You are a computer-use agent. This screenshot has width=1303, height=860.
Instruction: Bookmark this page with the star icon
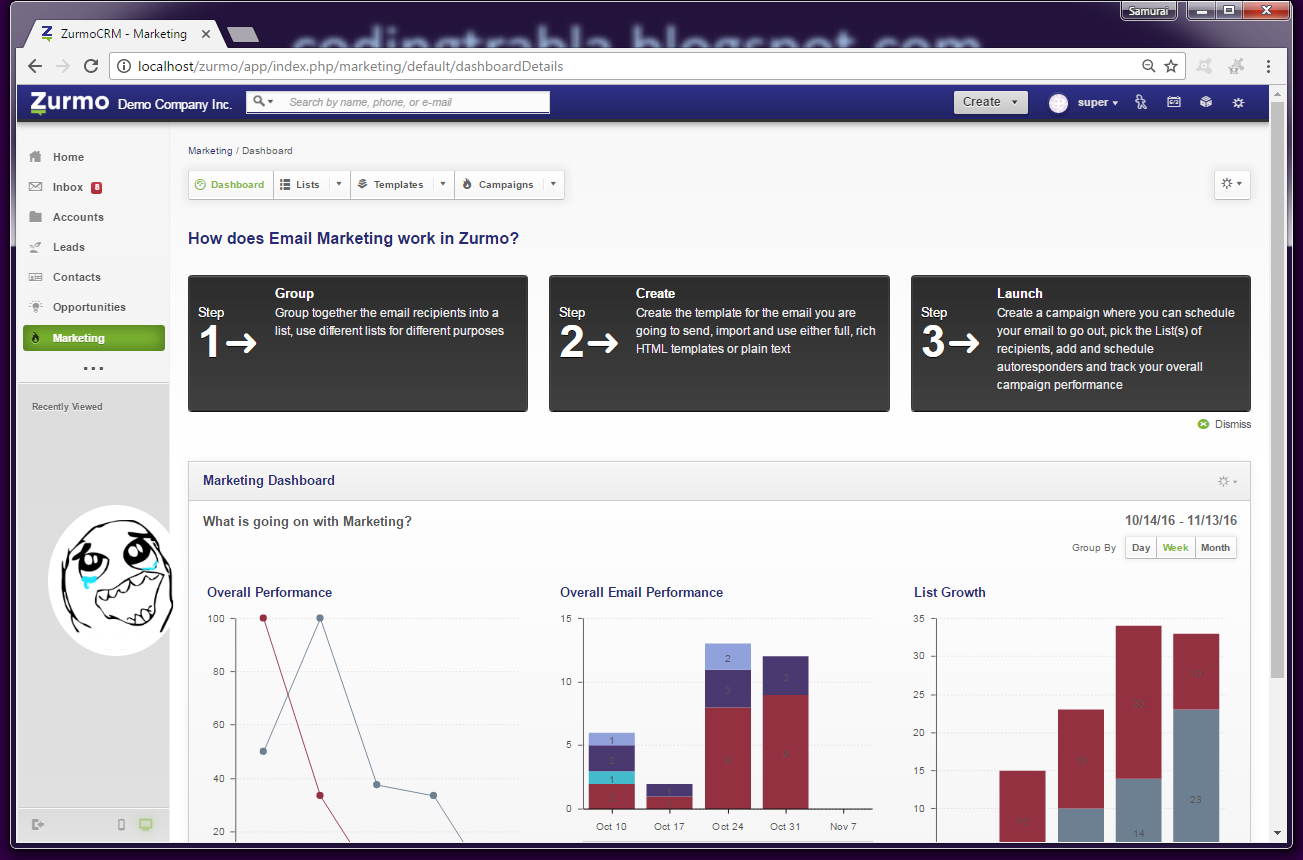pos(1171,67)
